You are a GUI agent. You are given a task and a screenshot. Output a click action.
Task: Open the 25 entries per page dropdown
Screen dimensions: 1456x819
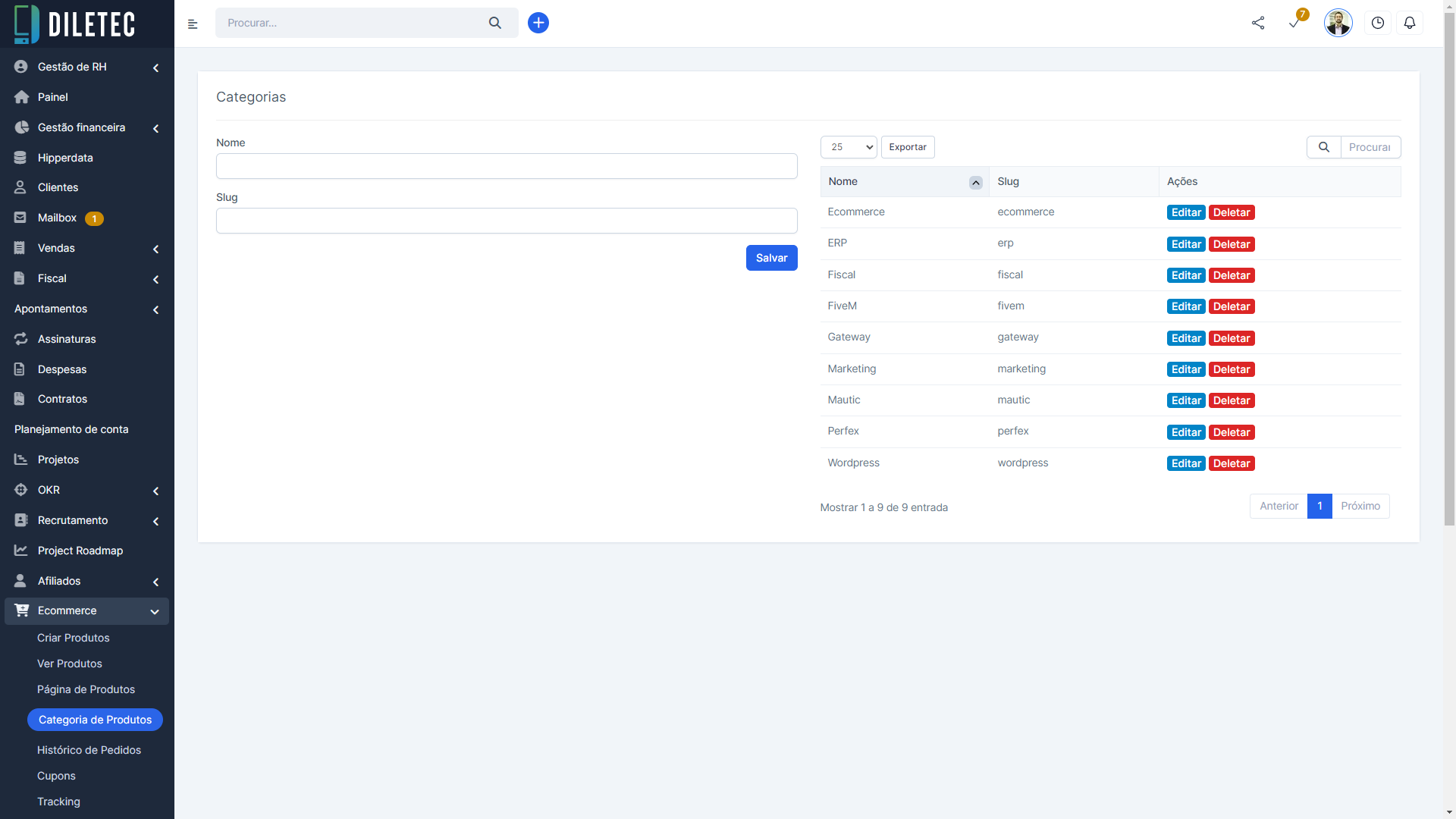click(x=848, y=147)
